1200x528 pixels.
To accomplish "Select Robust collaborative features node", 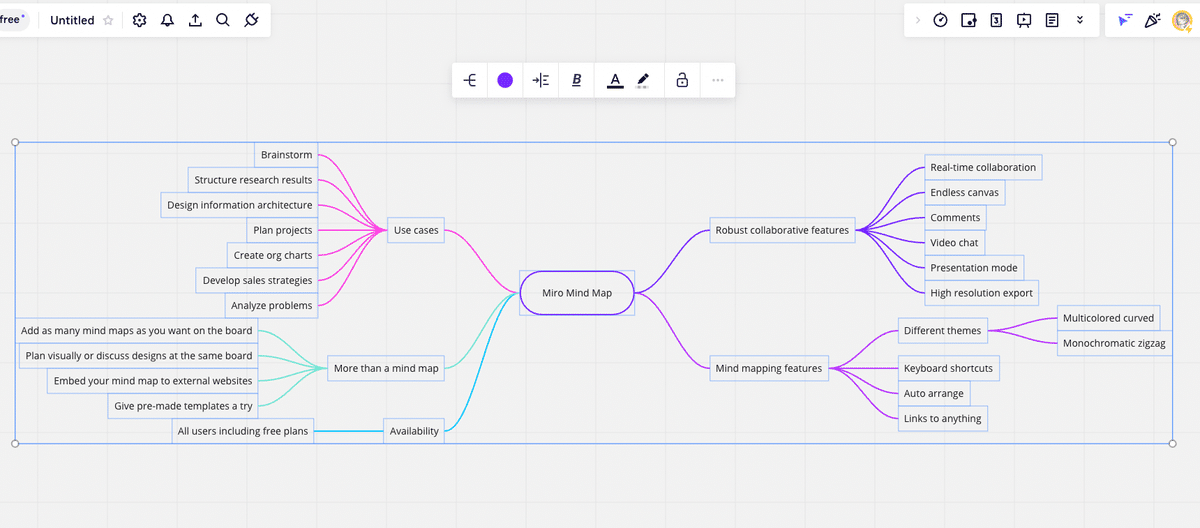I will [x=782, y=230].
